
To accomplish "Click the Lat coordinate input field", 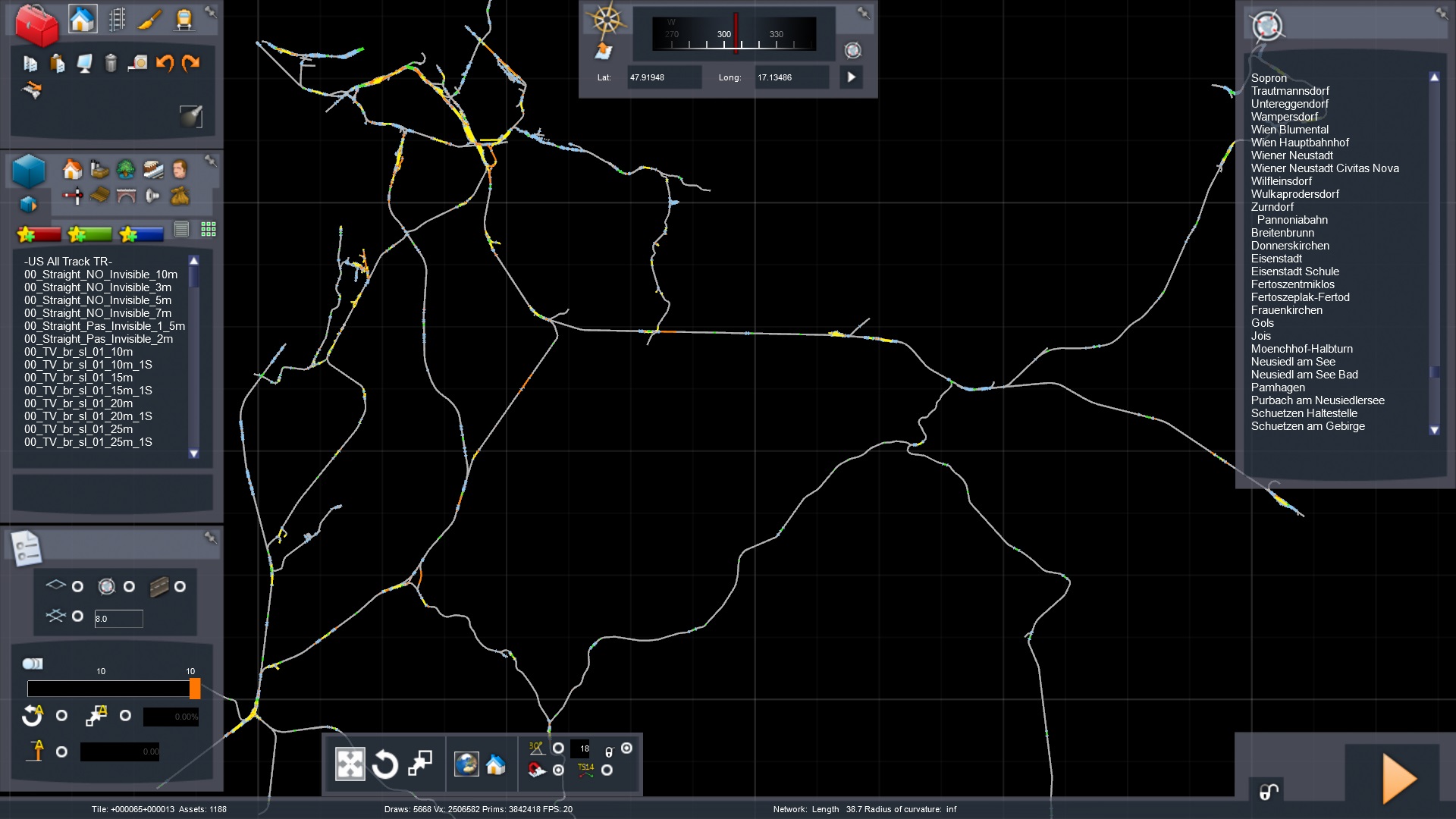I will (x=663, y=77).
